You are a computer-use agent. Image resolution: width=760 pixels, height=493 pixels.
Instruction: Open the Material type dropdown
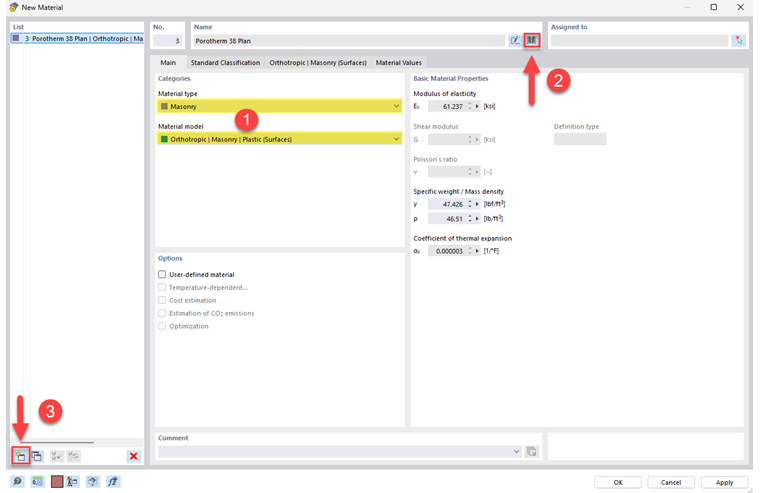pyautogui.click(x=280, y=106)
